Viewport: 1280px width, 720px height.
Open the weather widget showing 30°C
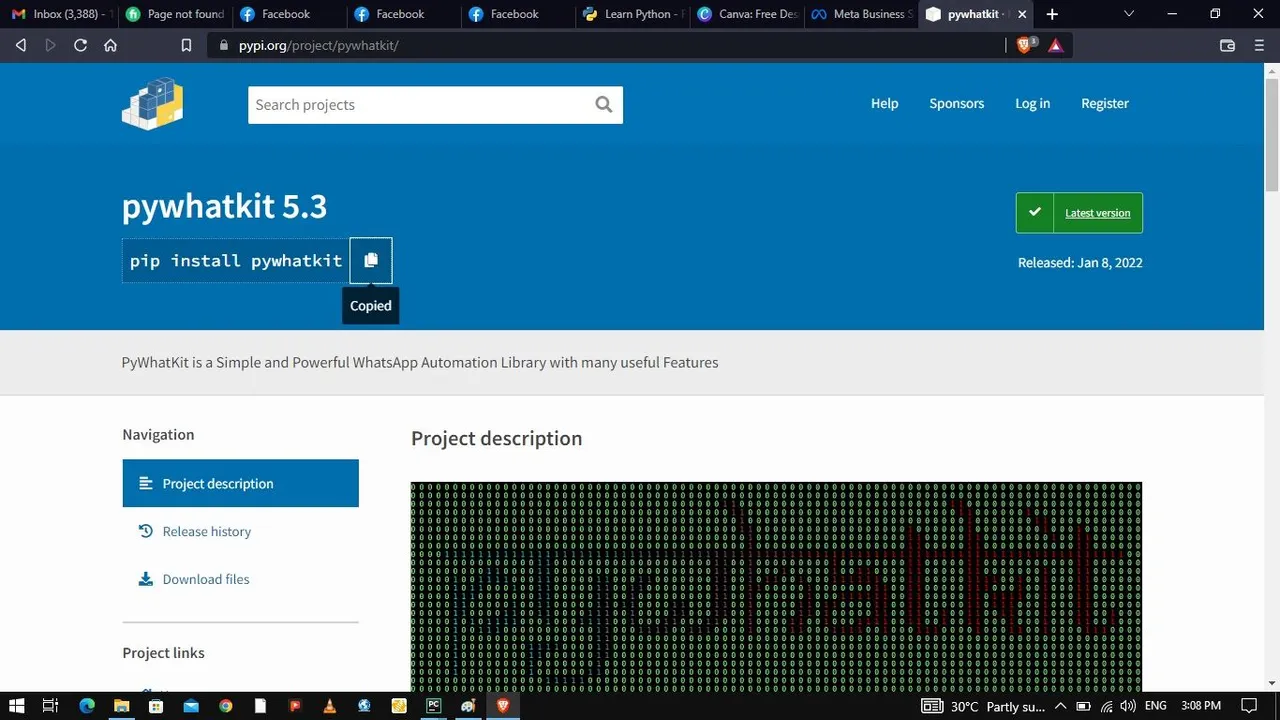coord(983,706)
